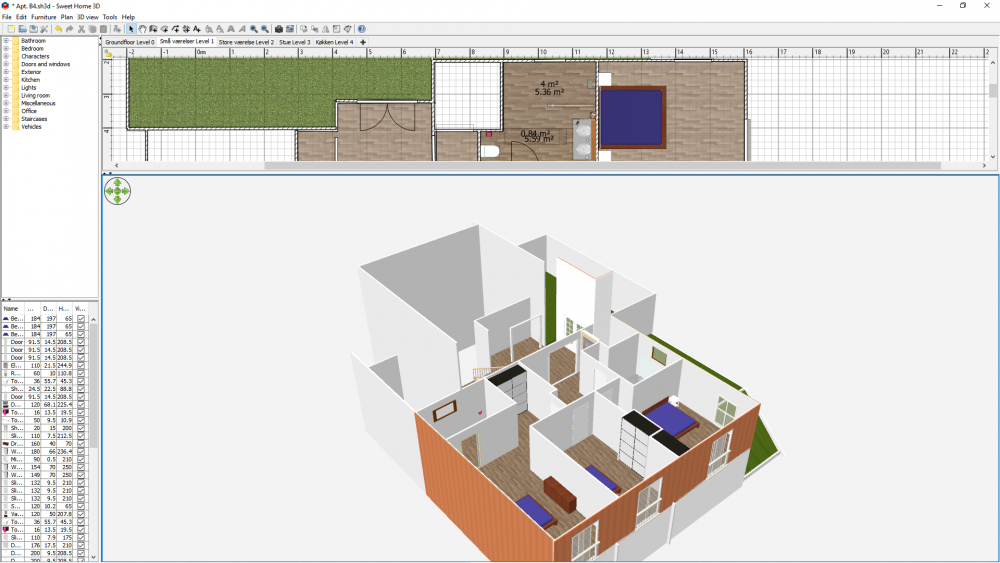Open the Furniture menu

click(43, 17)
